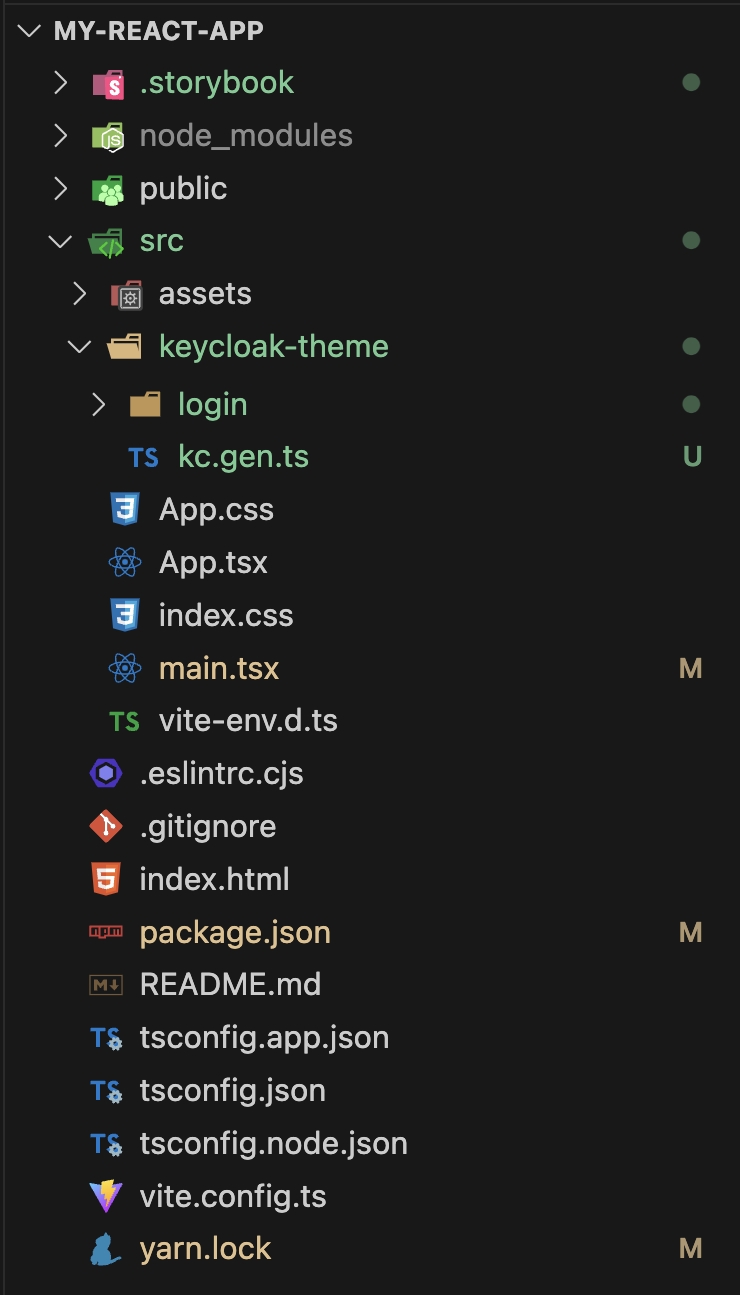Open the modified main.tsx file
The image size is (740, 1295).
pyautogui.click(x=219, y=669)
